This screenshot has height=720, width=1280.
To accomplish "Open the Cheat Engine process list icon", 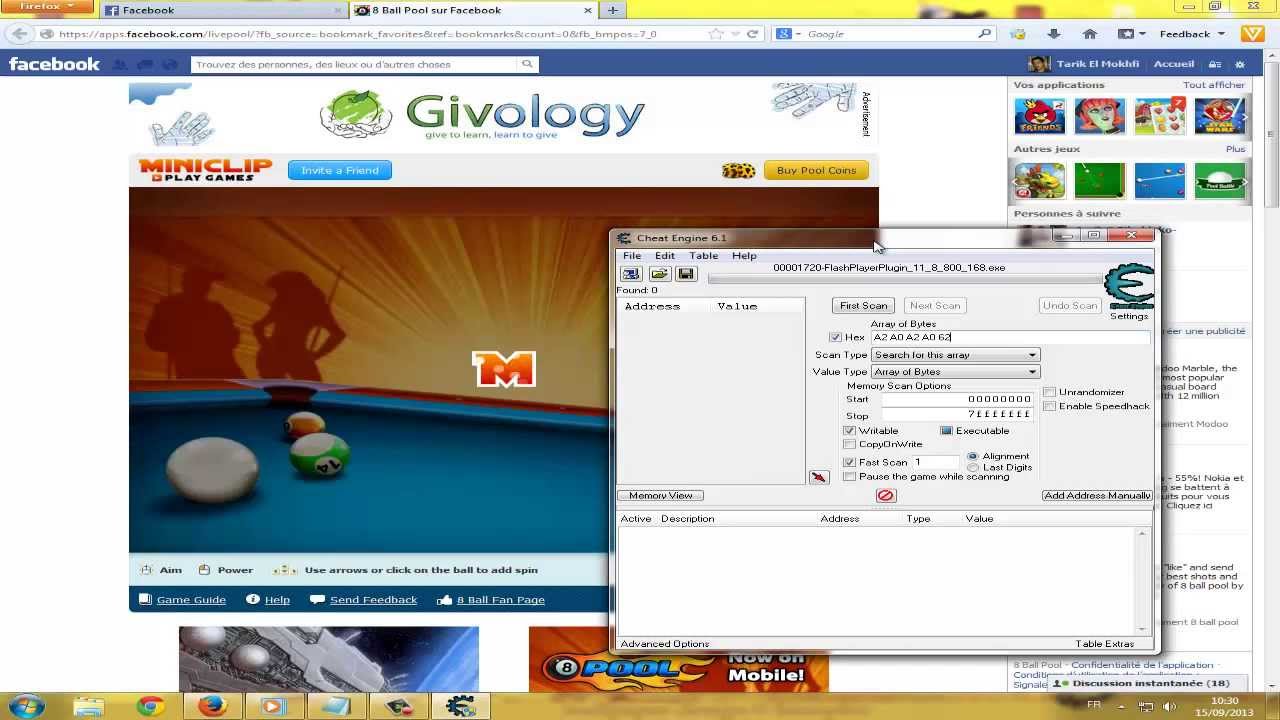I will click(x=631, y=274).
